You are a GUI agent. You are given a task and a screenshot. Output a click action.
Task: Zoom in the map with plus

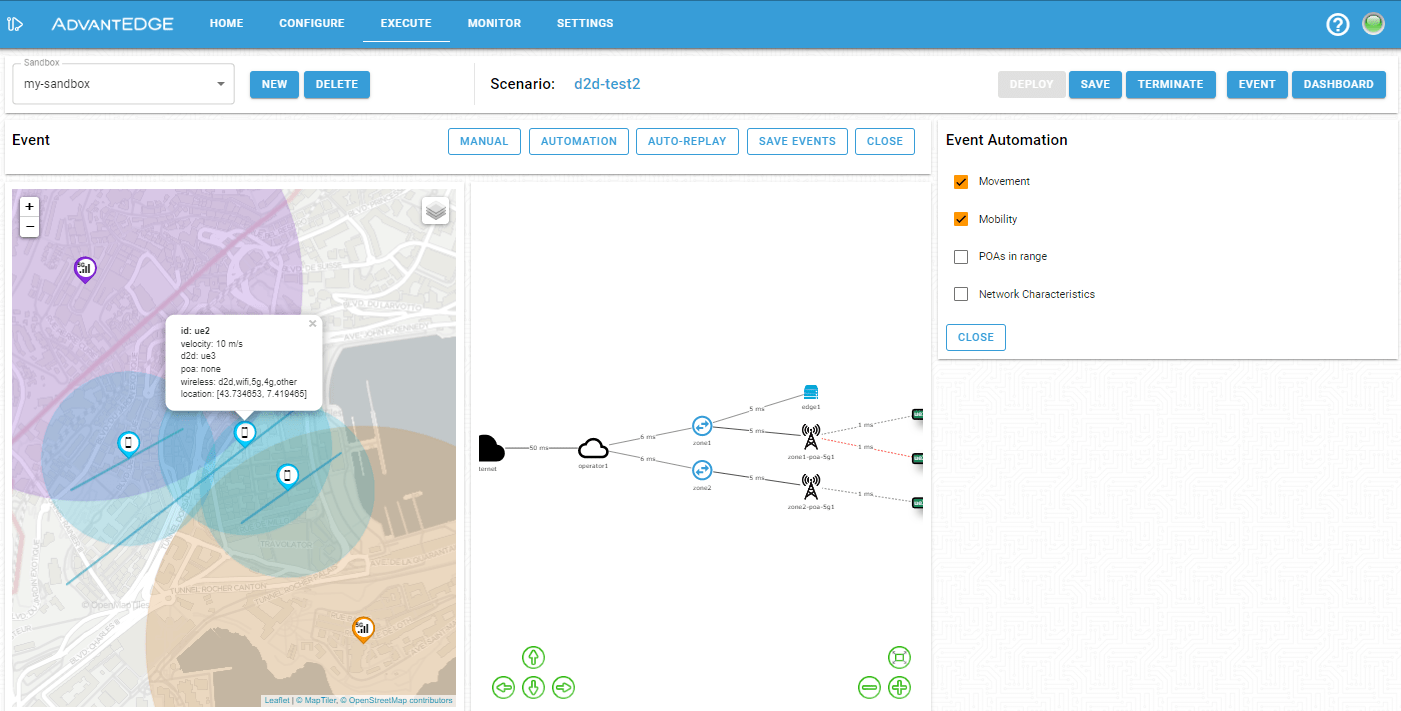(x=30, y=207)
